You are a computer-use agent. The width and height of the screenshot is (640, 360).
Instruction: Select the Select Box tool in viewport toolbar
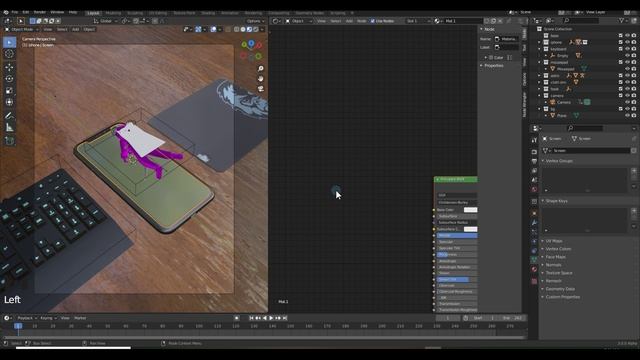point(9,42)
